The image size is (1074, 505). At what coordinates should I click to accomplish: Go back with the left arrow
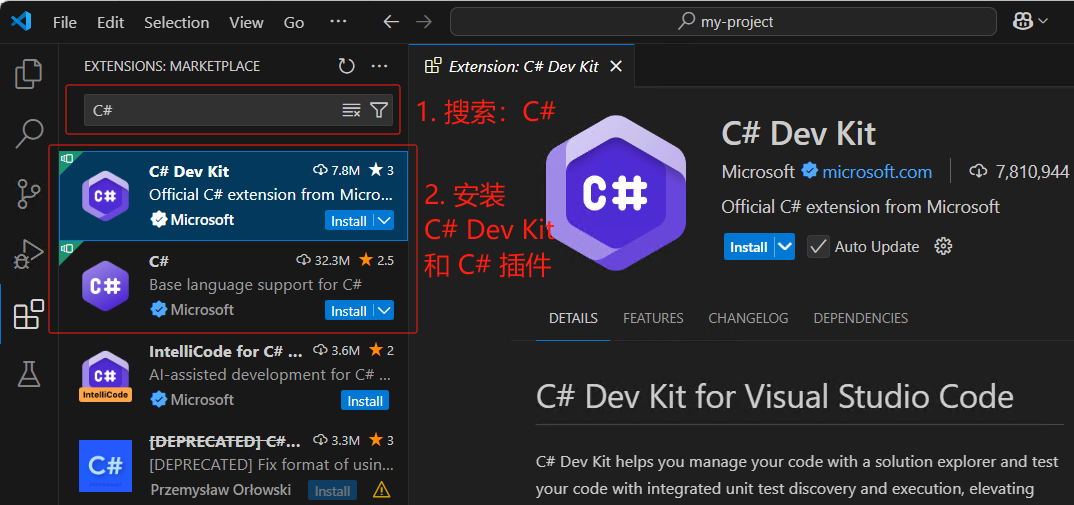point(391,22)
